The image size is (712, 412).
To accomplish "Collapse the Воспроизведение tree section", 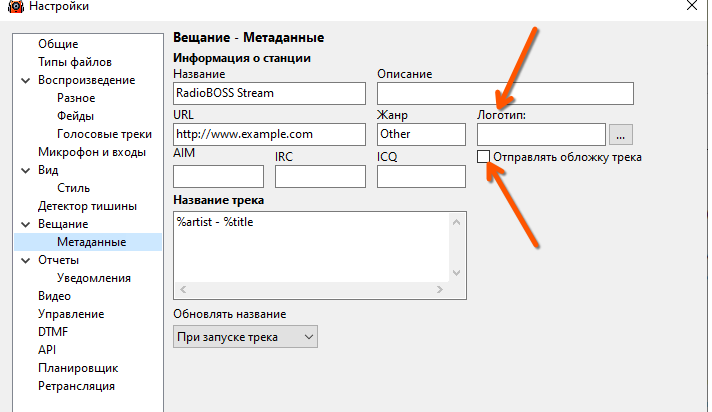I will click(25, 80).
